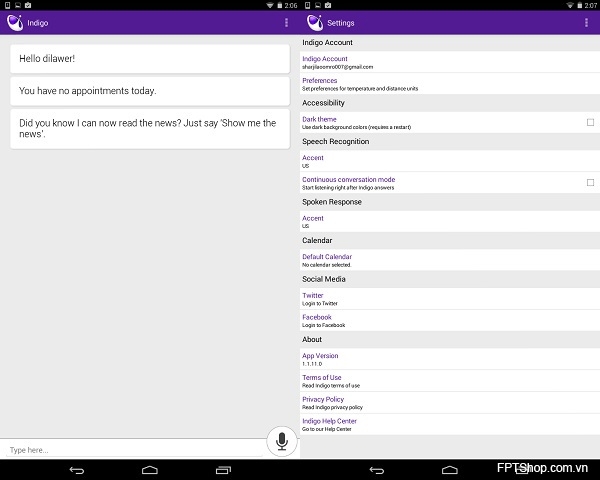Tap the 'Settings' title in header
This screenshot has height=480, width=600.
(x=341, y=23)
